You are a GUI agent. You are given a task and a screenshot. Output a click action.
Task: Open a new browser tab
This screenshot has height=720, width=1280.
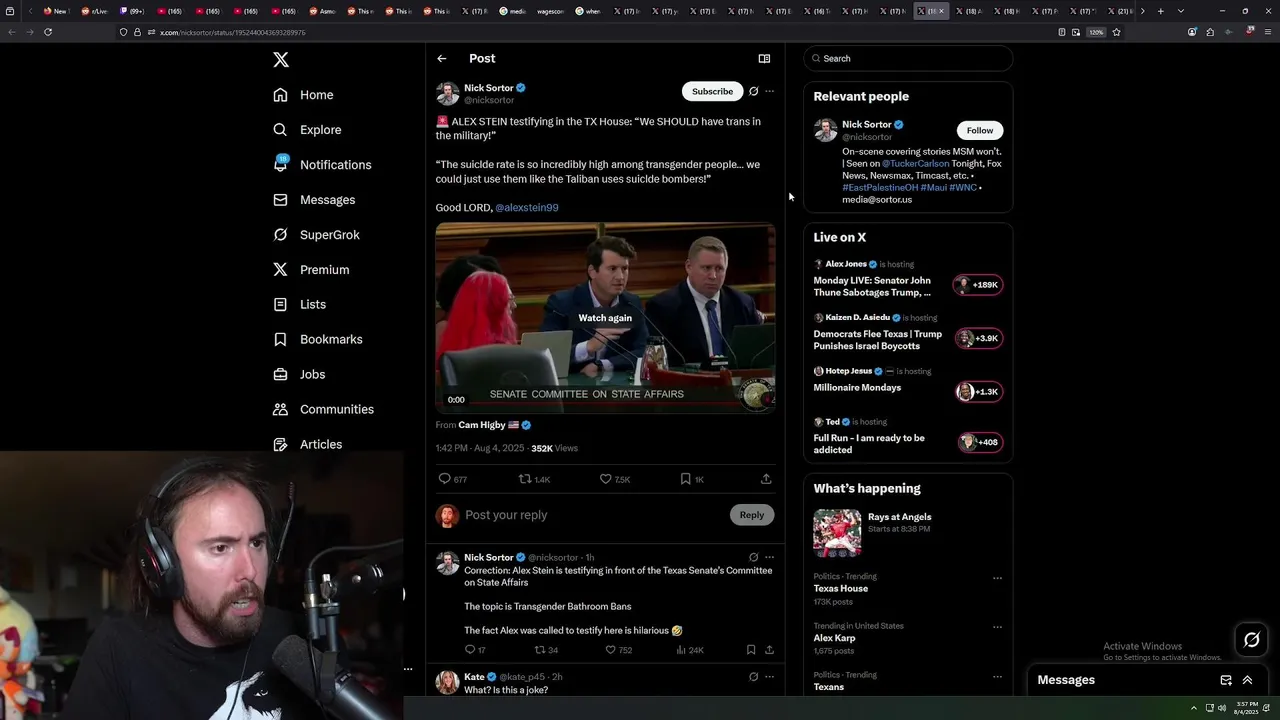point(1160,11)
